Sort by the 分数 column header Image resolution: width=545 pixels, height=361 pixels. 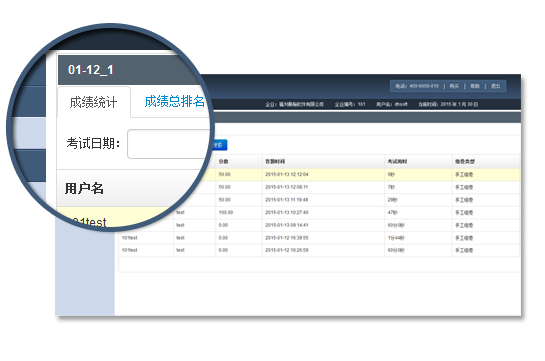223,162
